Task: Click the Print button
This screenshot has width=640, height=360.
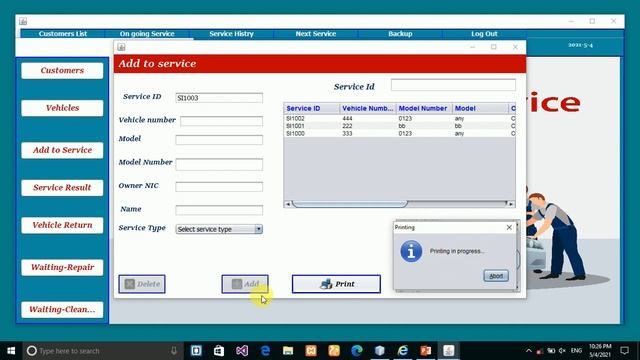Action: 336,284
